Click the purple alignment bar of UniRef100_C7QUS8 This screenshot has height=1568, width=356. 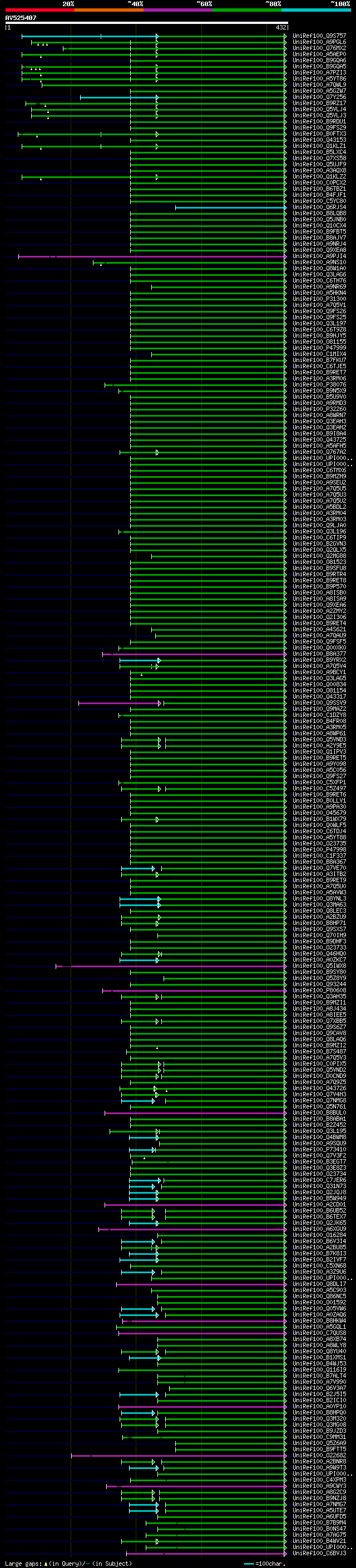pyautogui.click(x=202, y=1334)
